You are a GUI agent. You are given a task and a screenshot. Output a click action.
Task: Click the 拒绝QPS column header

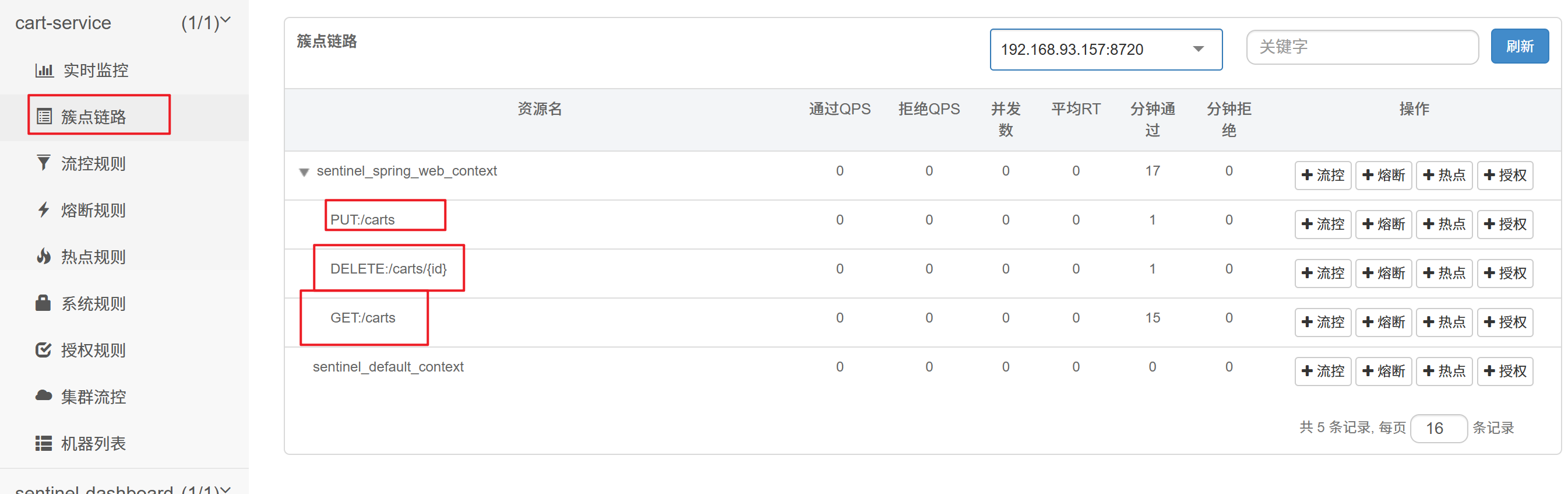tap(929, 109)
